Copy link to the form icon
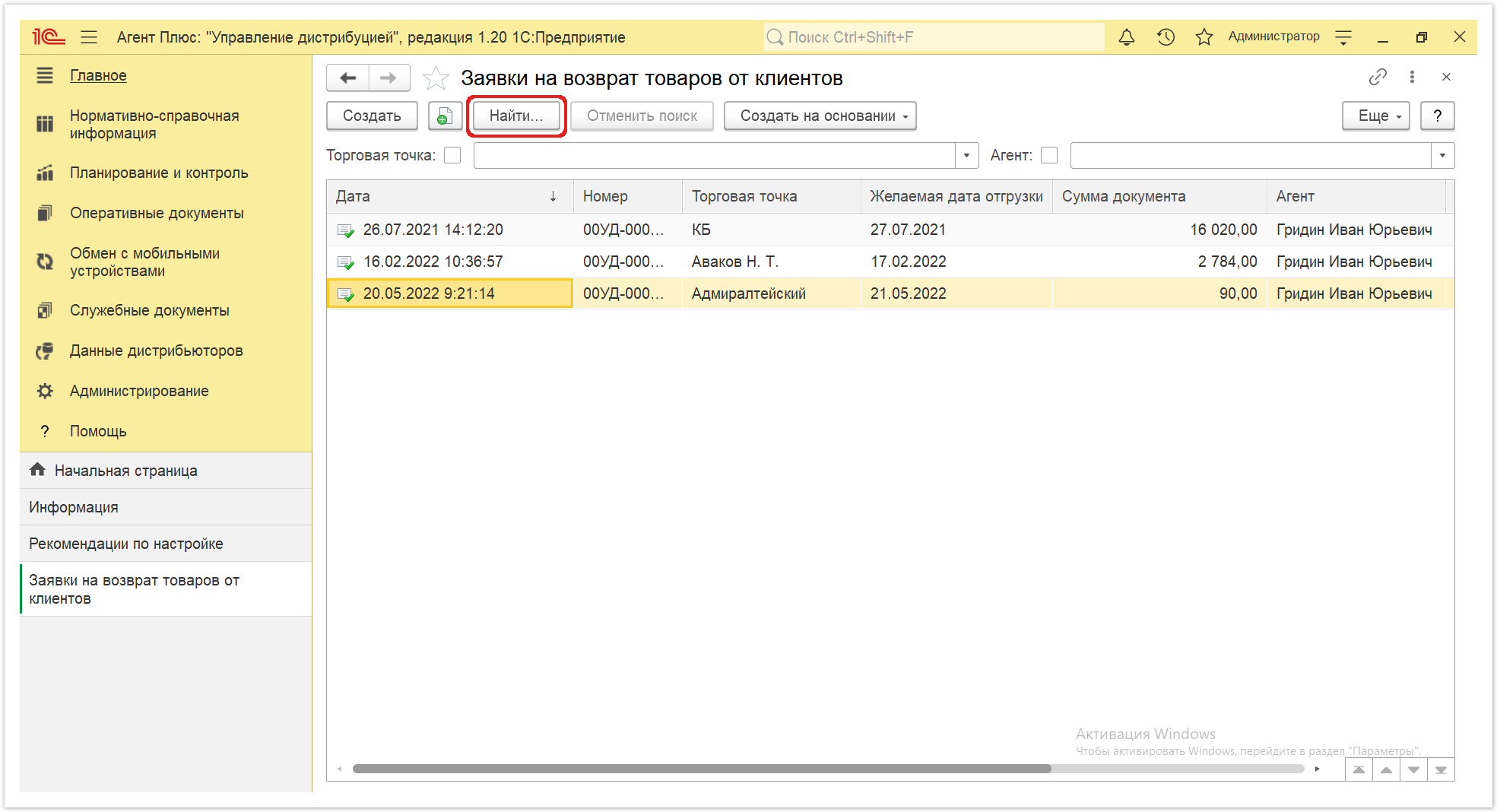The width and height of the screenshot is (1497, 812). [x=1378, y=77]
